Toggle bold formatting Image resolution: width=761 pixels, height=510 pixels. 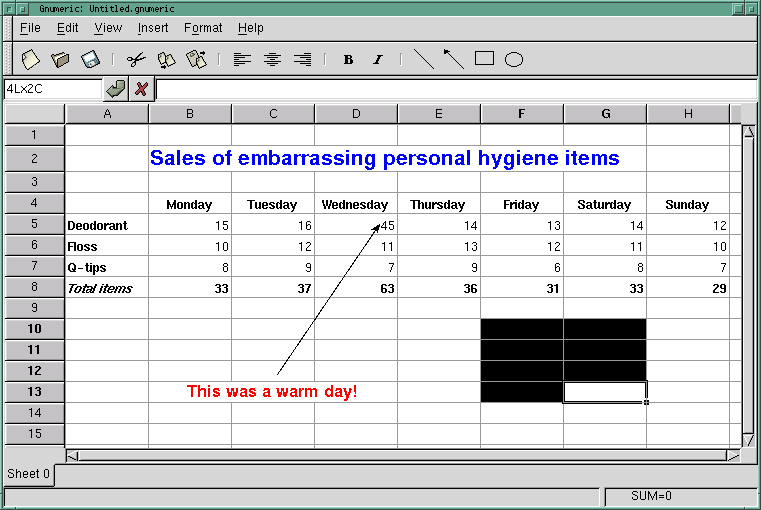click(x=348, y=59)
